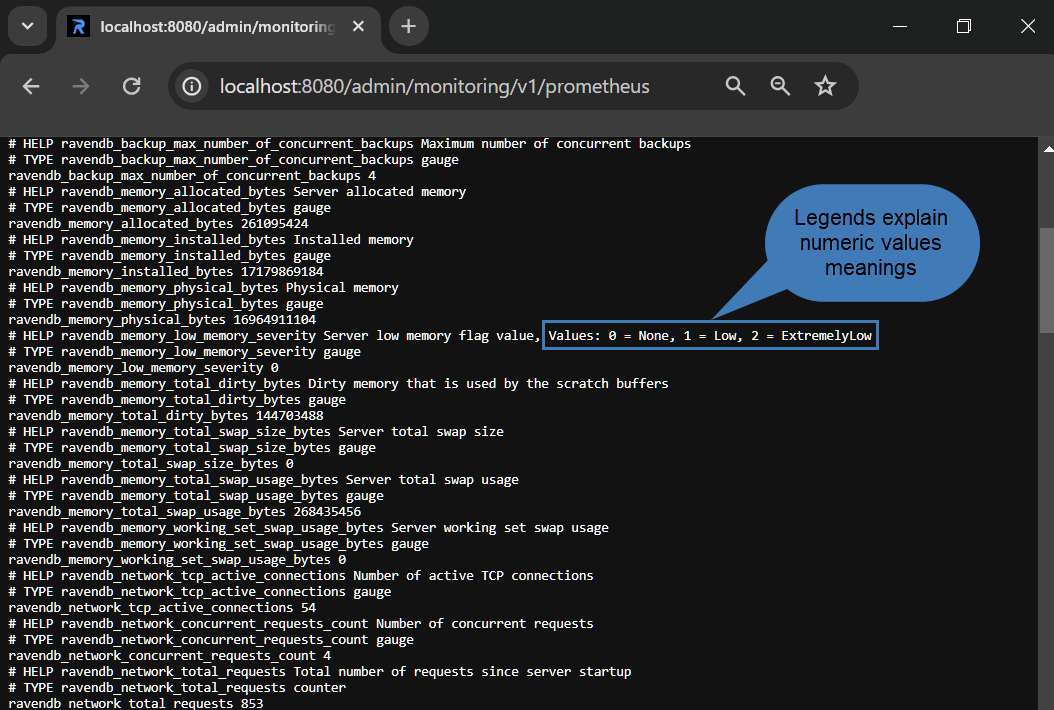Click the legend 'Values: 0 = None, 1 = Low'
Viewport: 1054px width, 710px height.
click(x=645, y=336)
